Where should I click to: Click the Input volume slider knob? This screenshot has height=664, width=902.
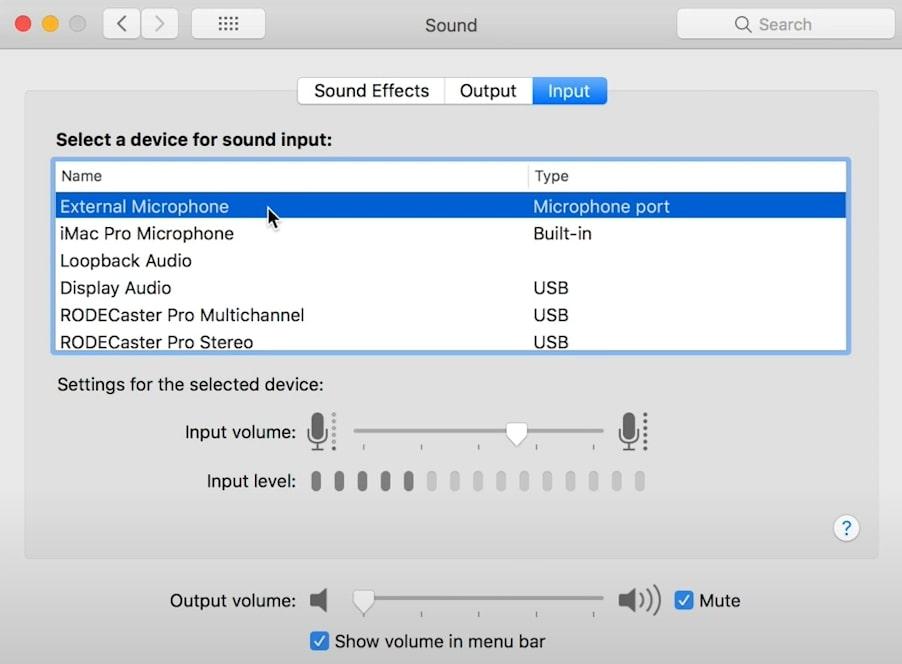pos(516,432)
